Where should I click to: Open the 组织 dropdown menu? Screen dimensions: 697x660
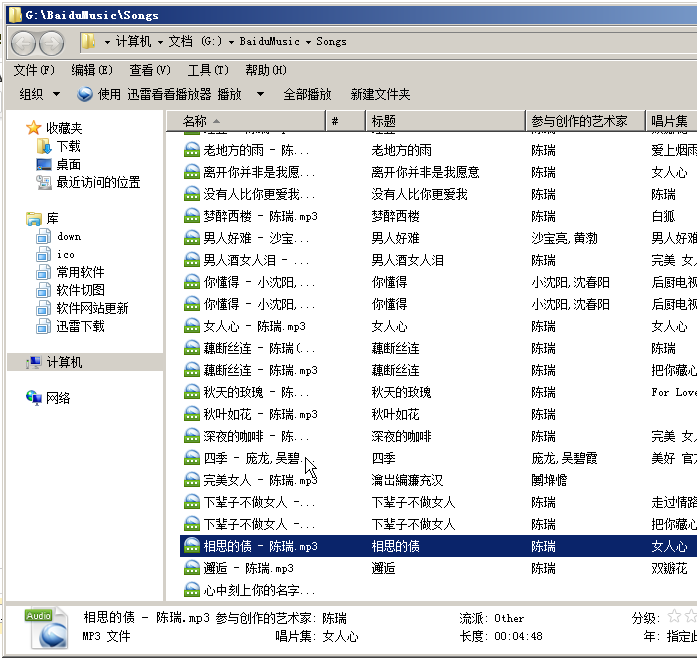coord(40,94)
